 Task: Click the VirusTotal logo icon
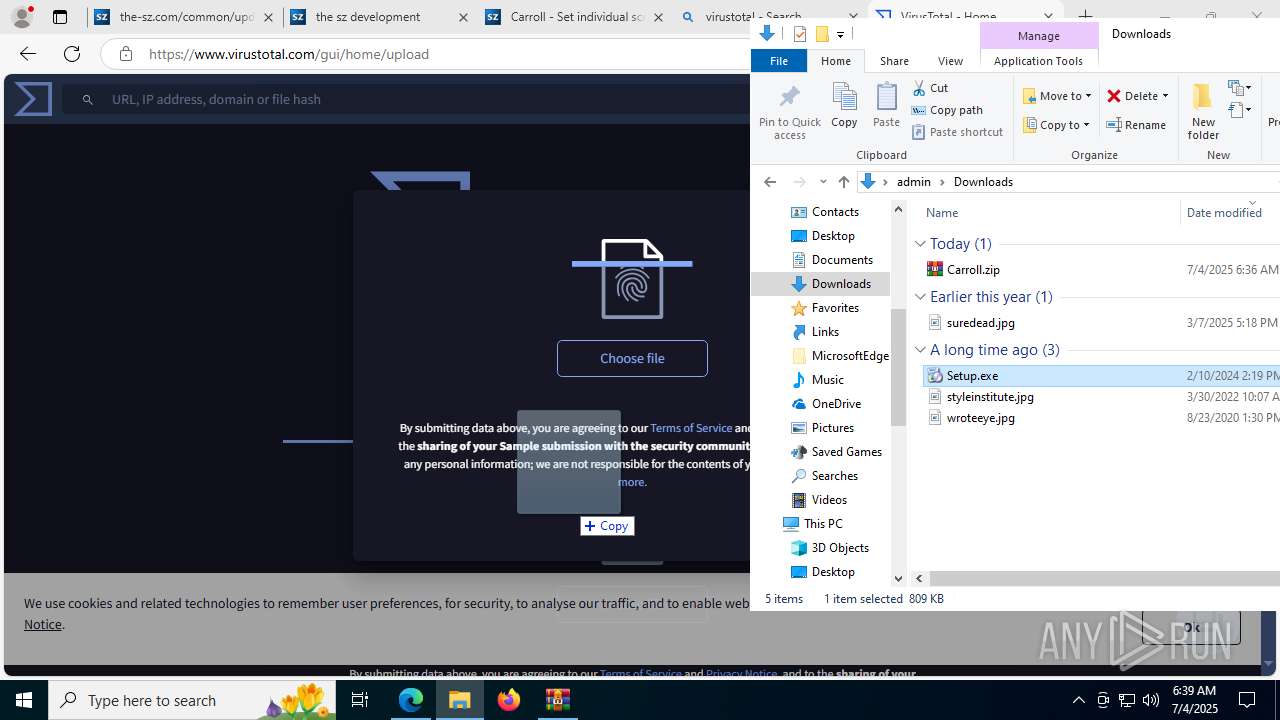click(33, 99)
